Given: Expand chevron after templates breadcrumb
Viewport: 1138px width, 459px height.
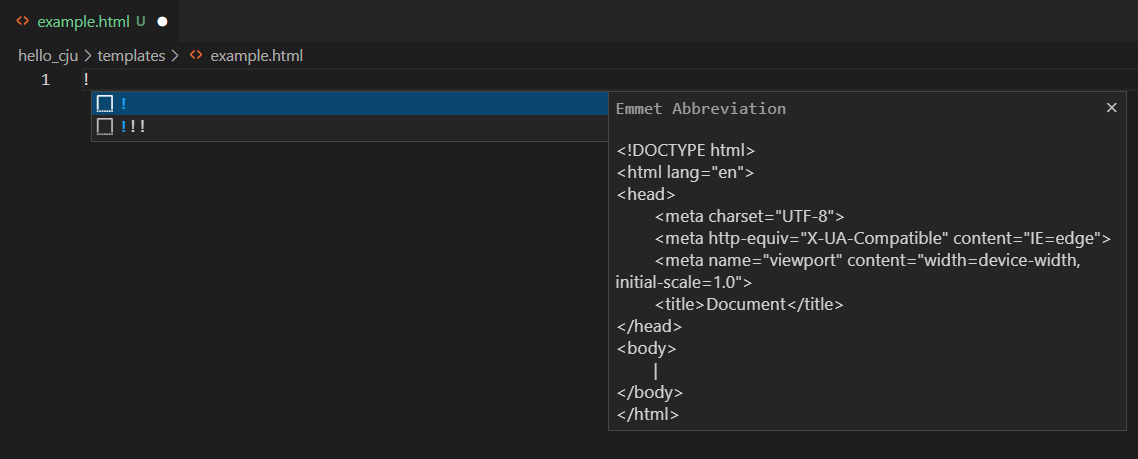Looking at the screenshot, I should 175,55.
